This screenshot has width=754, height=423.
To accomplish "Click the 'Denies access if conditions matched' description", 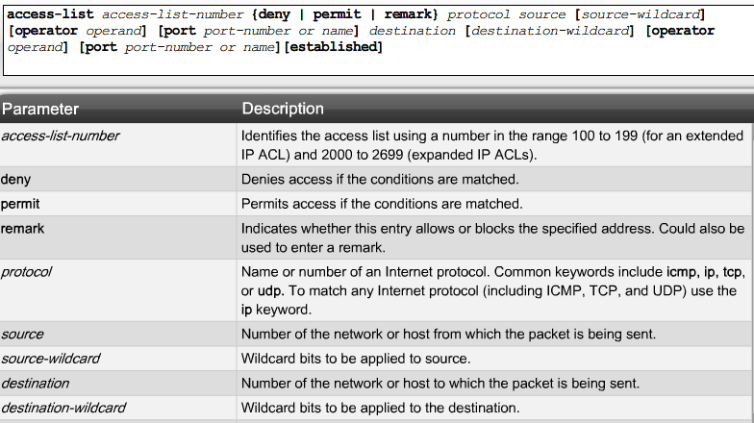I will click(379, 180).
